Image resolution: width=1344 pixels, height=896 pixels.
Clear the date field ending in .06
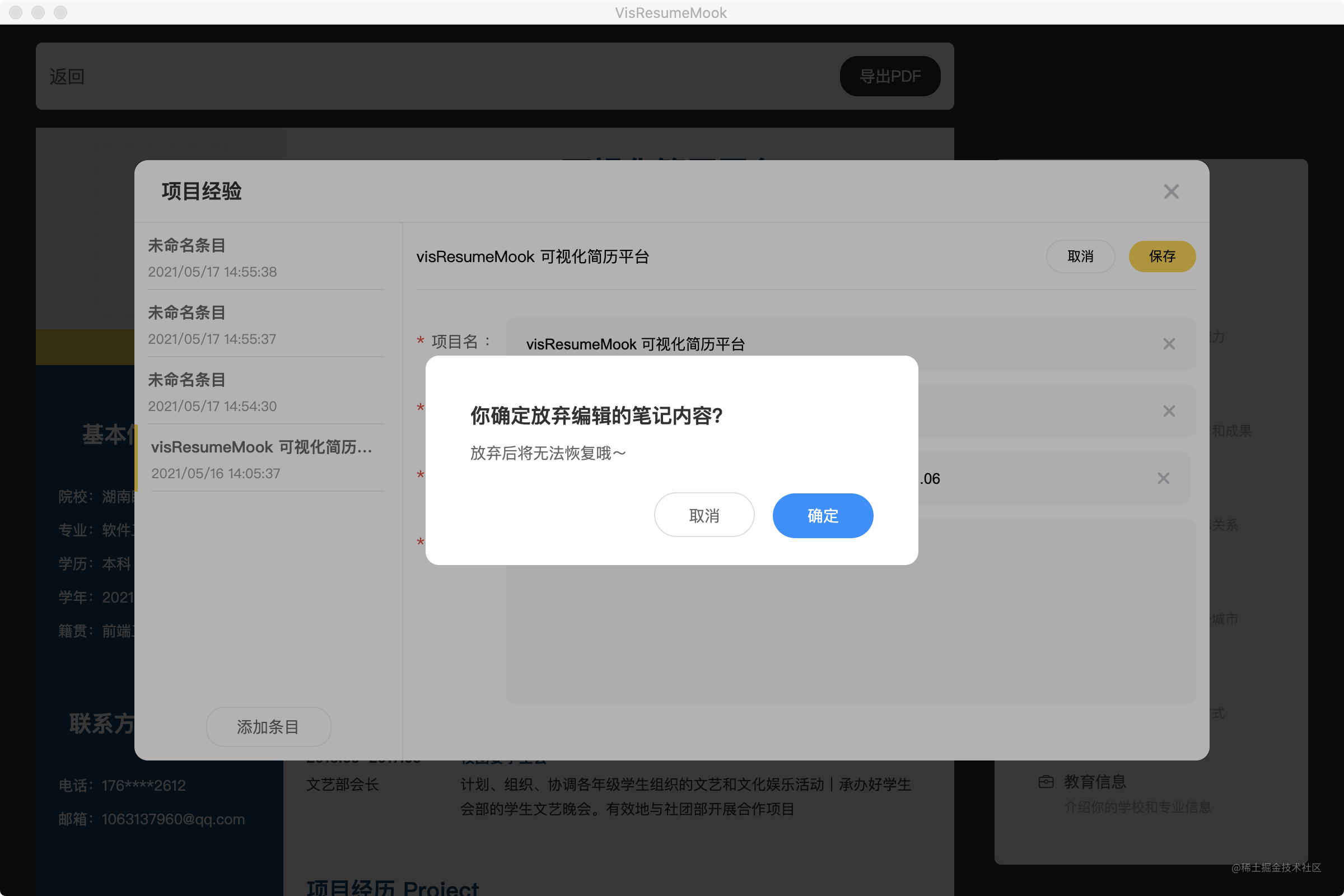click(x=1163, y=478)
